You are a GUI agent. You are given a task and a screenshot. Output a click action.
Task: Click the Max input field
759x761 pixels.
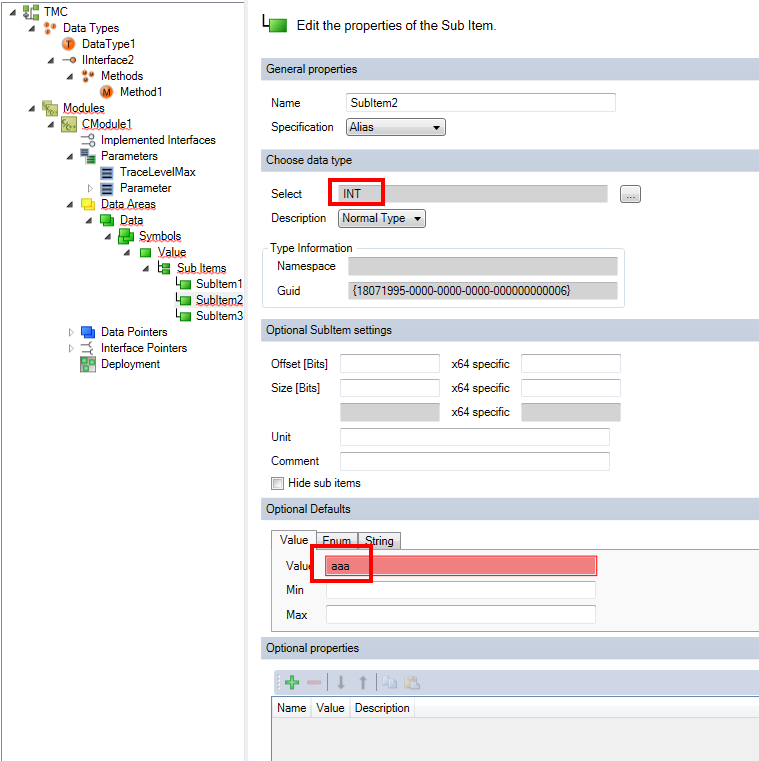tap(461, 614)
